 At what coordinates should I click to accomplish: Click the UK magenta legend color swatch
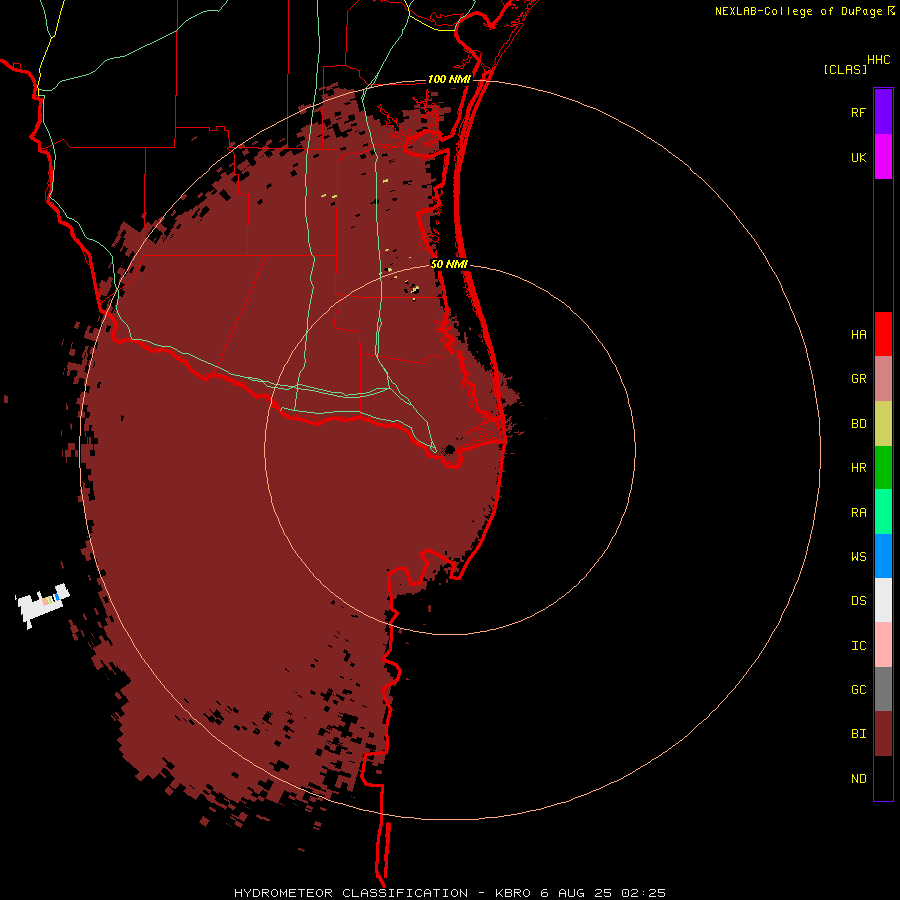(883, 157)
